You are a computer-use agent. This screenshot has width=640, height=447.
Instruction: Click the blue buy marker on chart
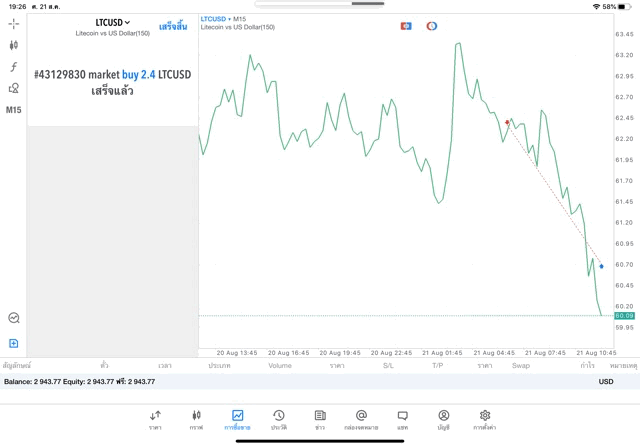(x=601, y=267)
